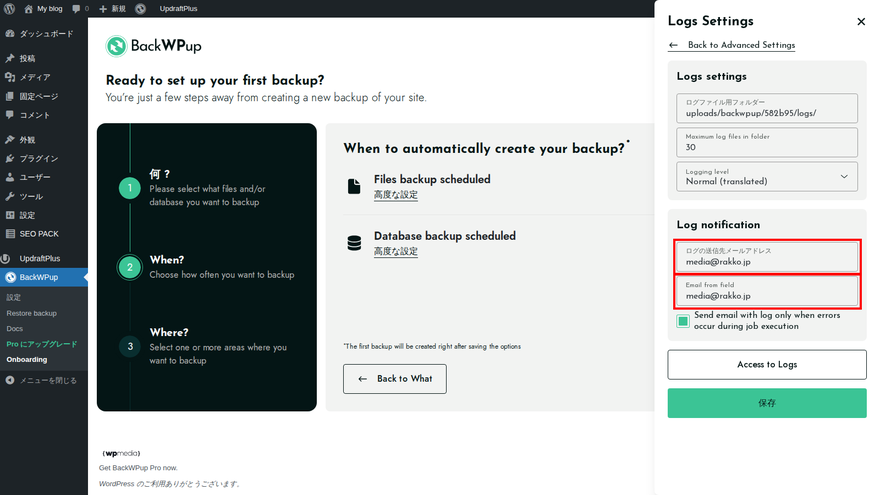Select step 2 When circle
The width and height of the screenshot is (880, 495).
coord(130,267)
